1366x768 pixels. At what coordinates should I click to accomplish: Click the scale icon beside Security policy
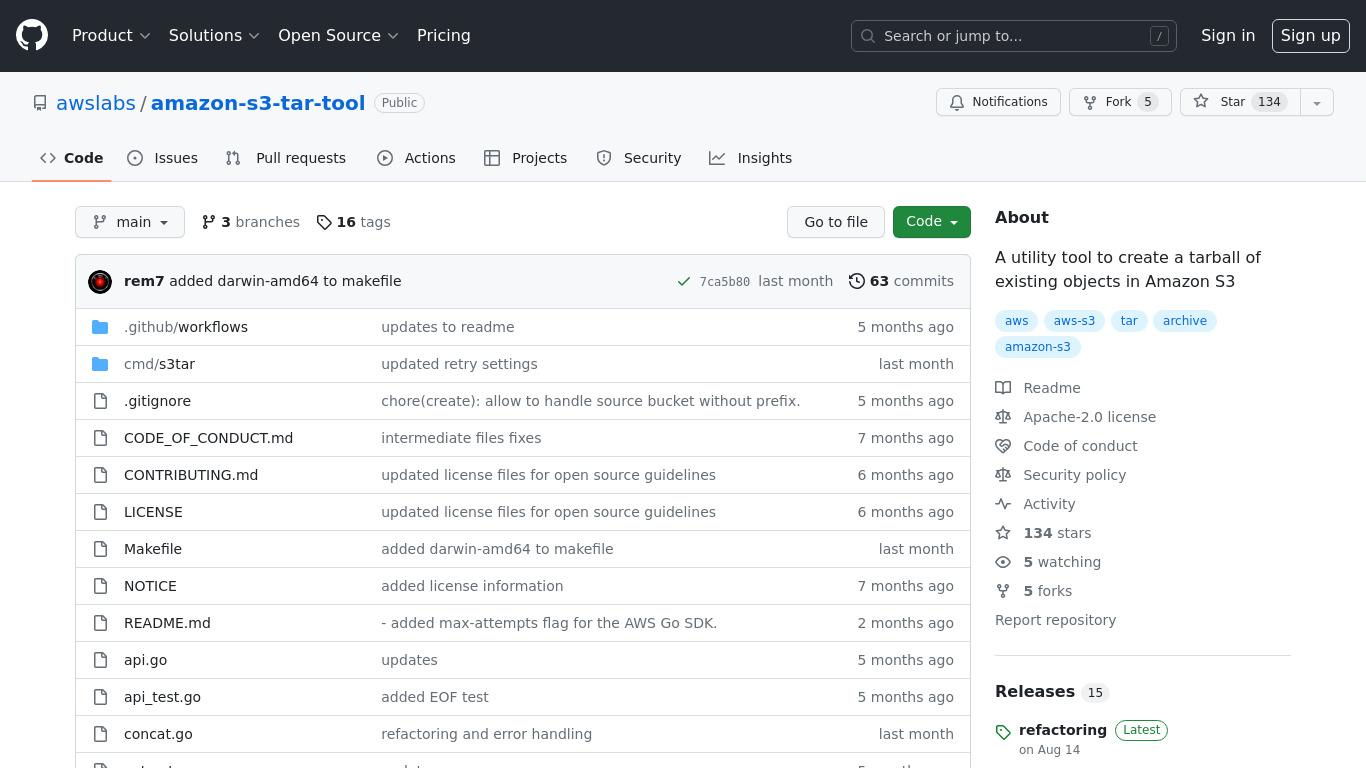pos(1003,475)
